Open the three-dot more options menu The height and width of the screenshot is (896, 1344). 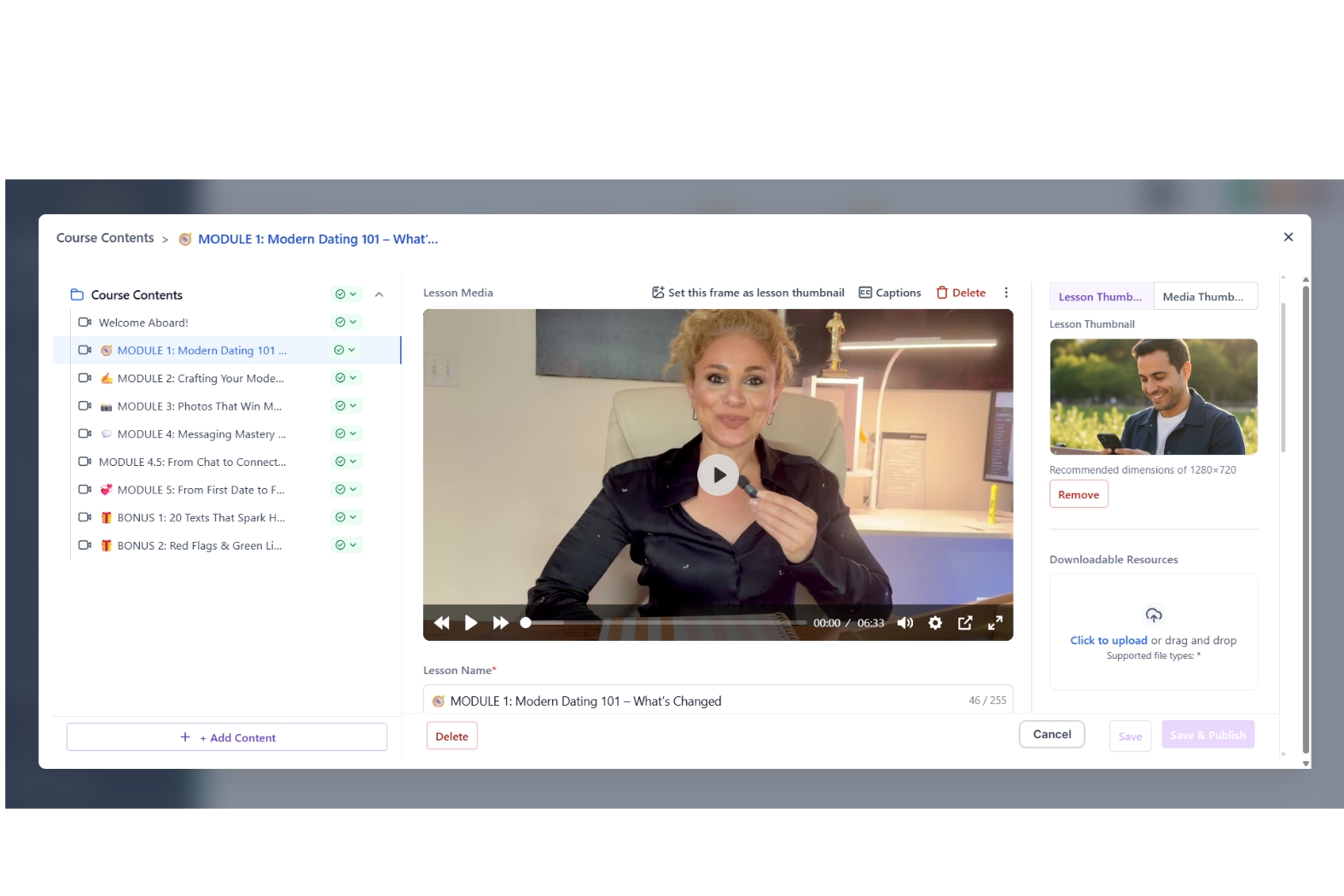[1006, 293]
